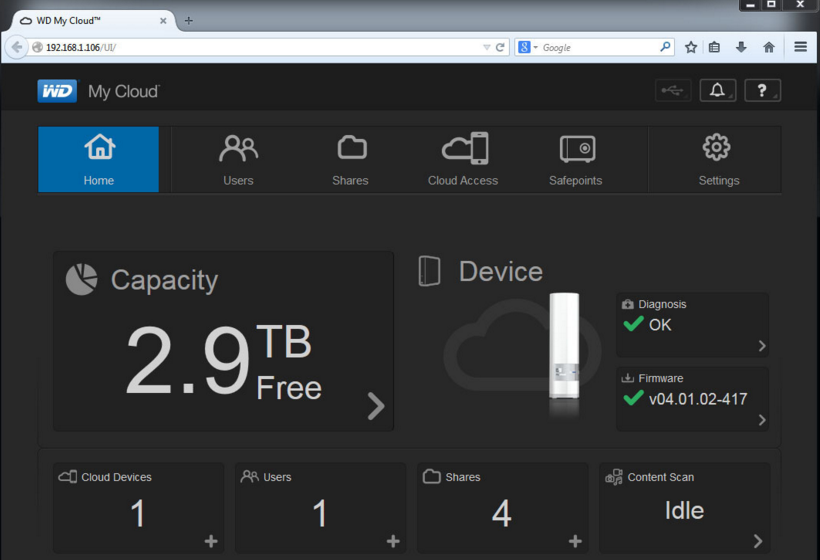
Task: Open the Settings tab
Action: pyautogui.click(x=718, y=160)
